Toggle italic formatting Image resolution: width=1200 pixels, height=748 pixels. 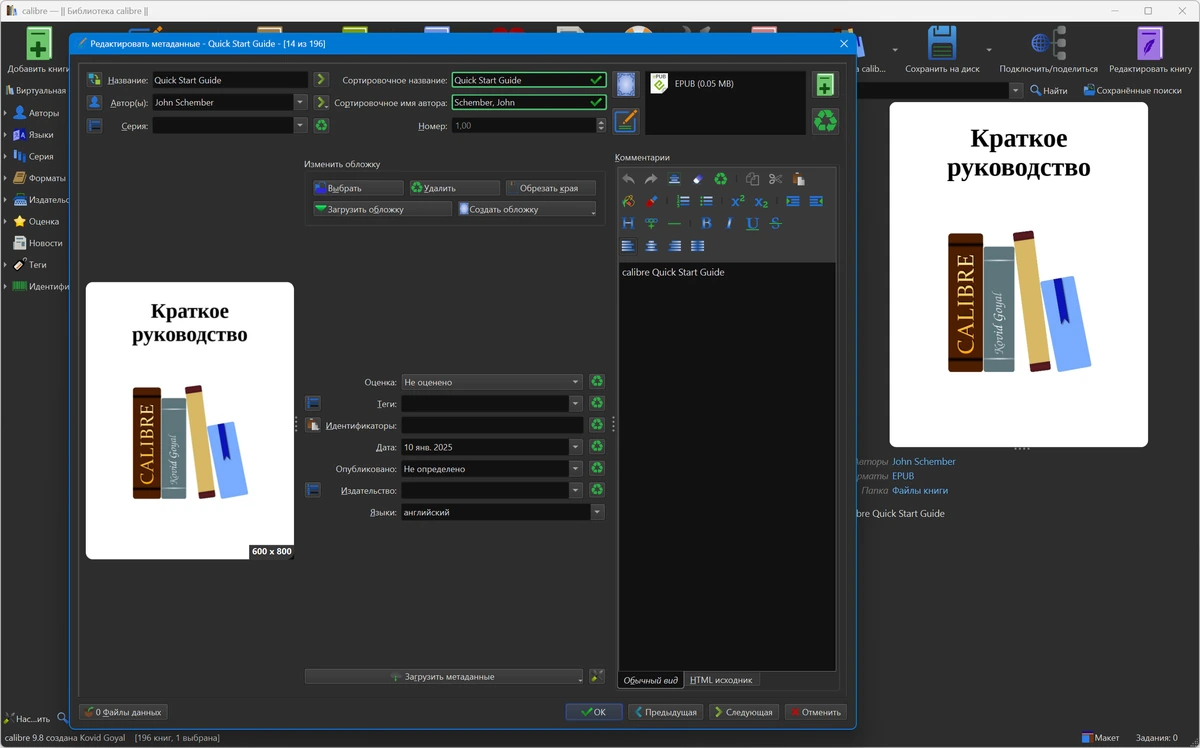pos(729,223)
